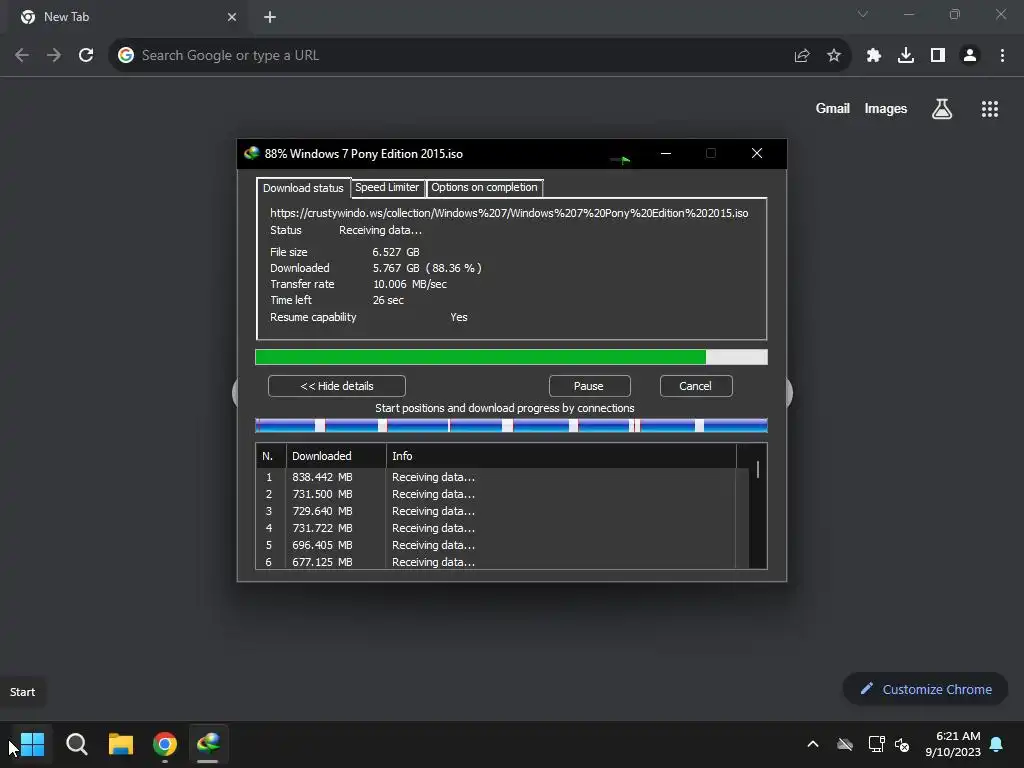Open a new tab with plus icon
Screen dimensions: 1024x768
click(270, 17)
